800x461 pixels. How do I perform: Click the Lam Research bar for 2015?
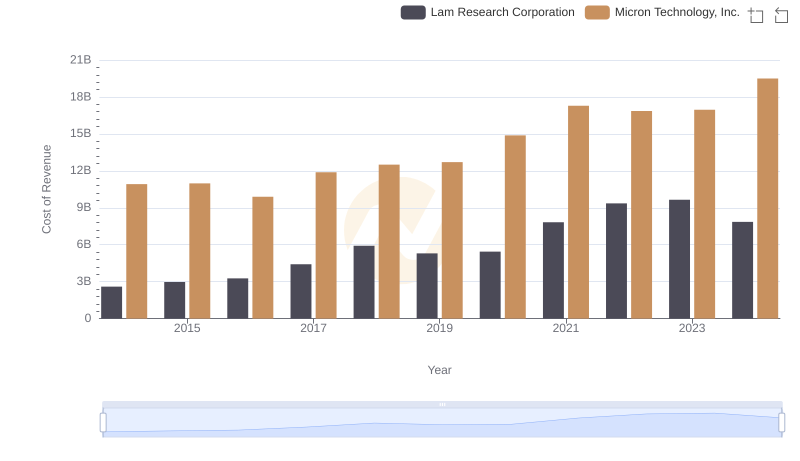coord(174,300)
